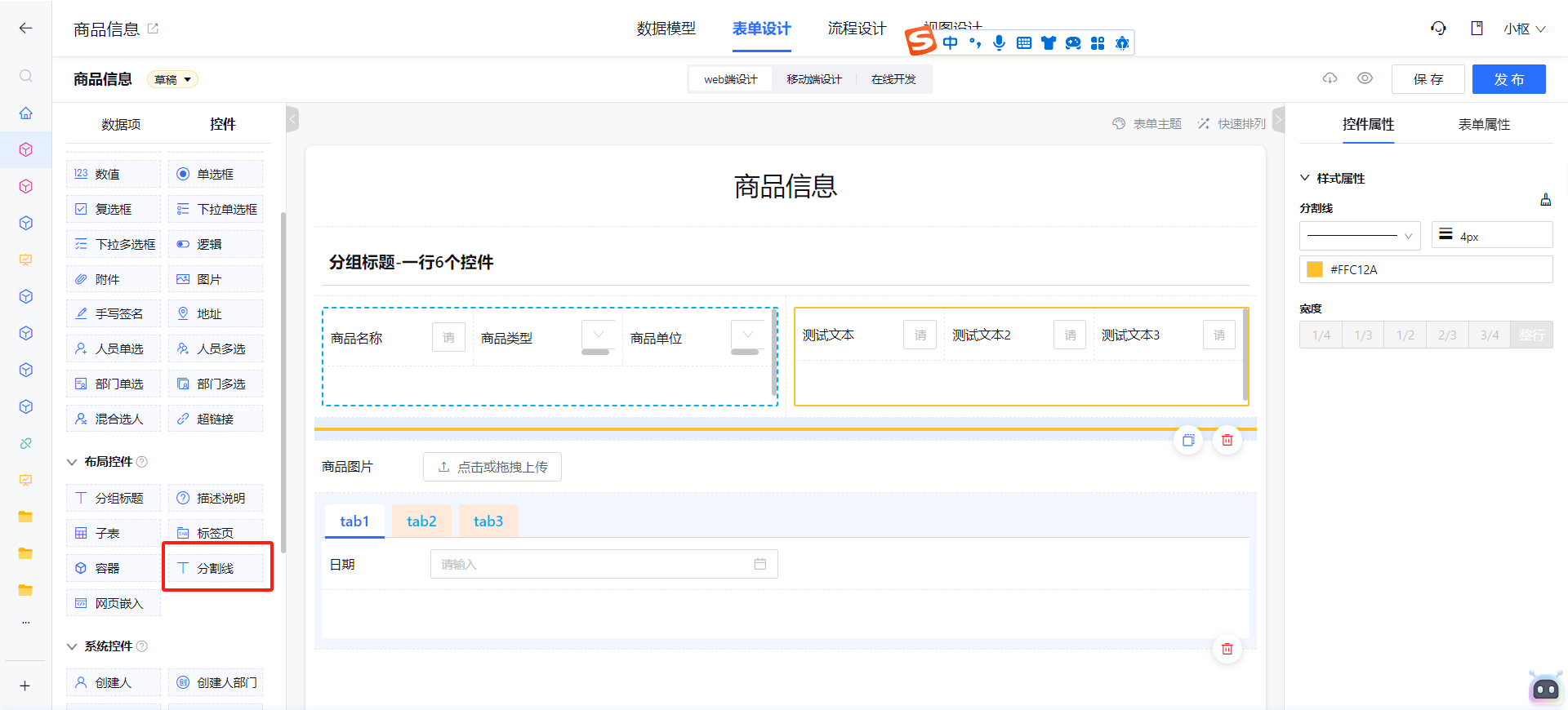
Task: Click the search icon in sidebar
Action: coord(25,76)
